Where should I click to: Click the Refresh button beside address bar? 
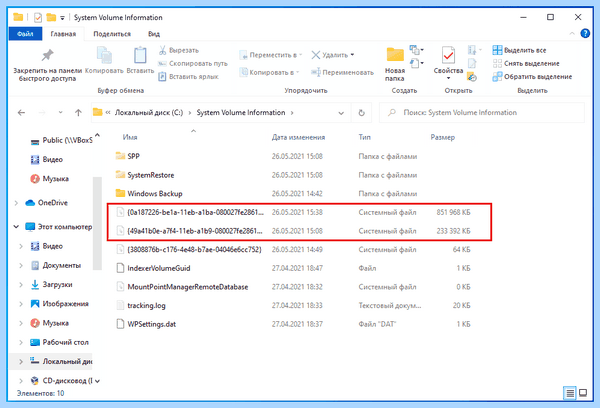click(361, 113)
